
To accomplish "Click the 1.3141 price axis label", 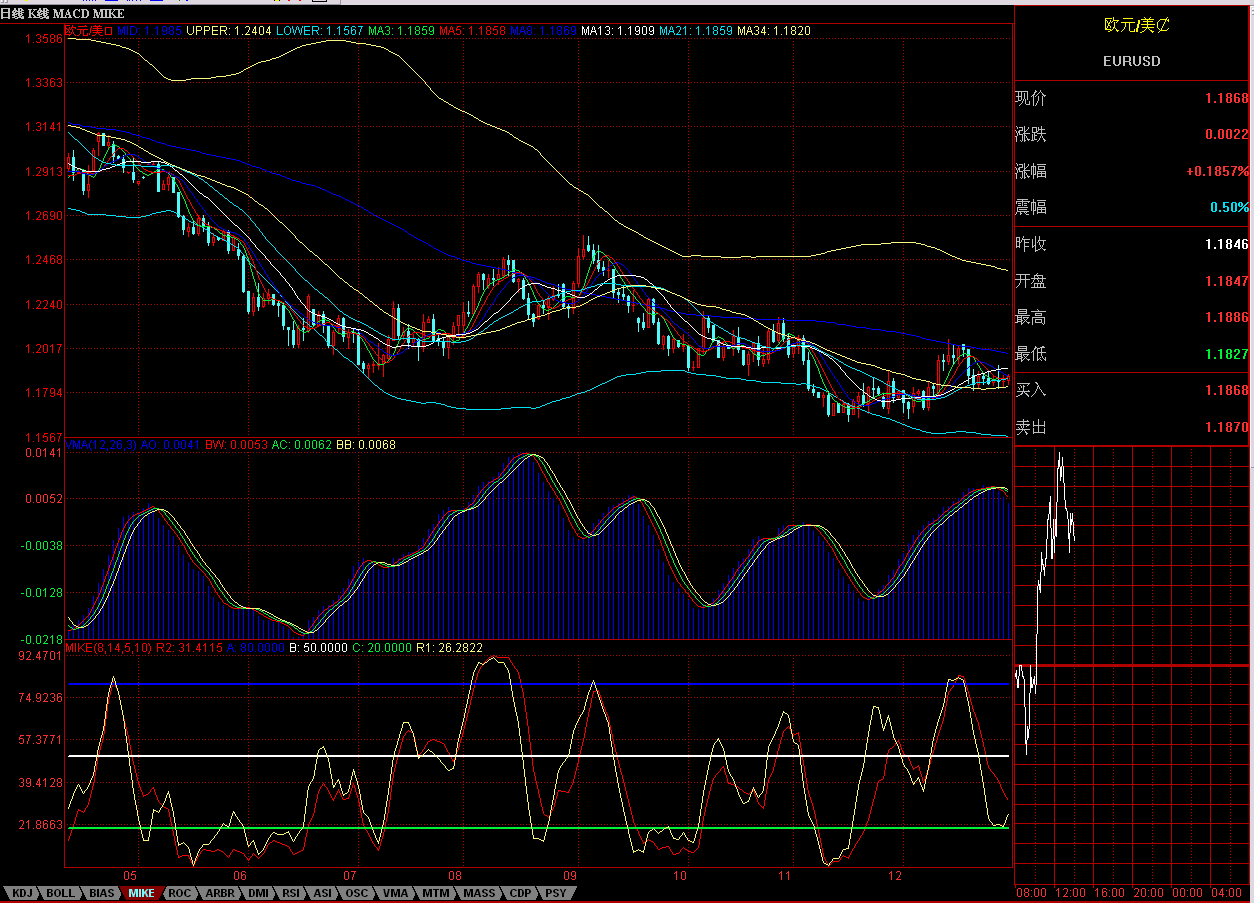I will point(42,127).
